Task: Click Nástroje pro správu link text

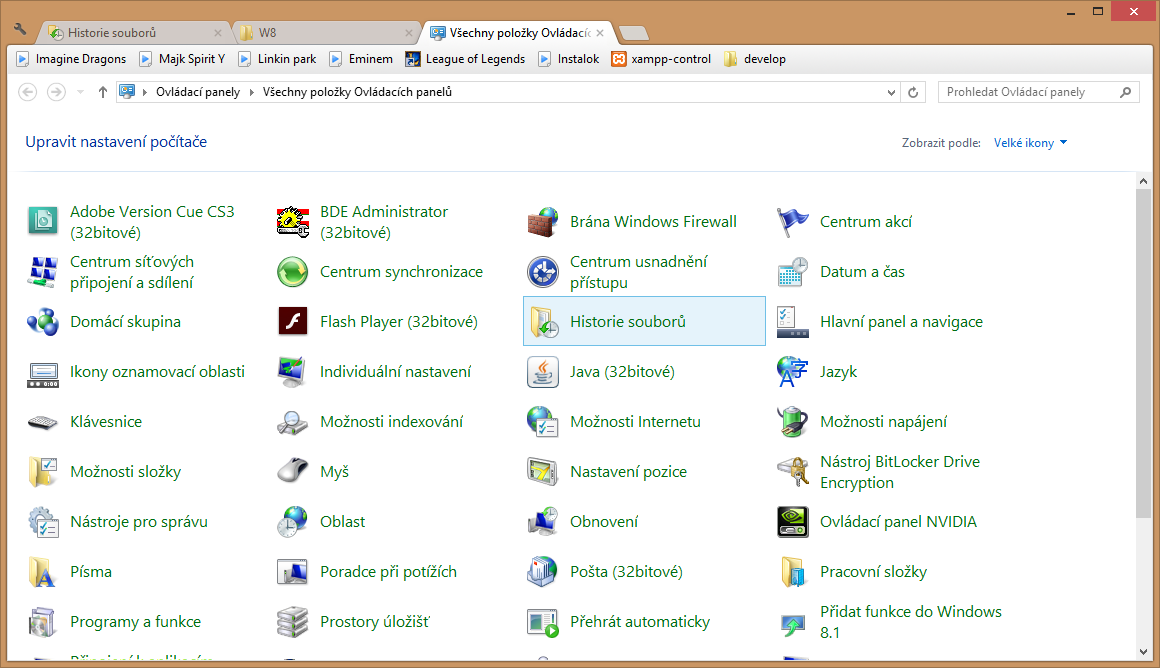Action: click(138, 522)
